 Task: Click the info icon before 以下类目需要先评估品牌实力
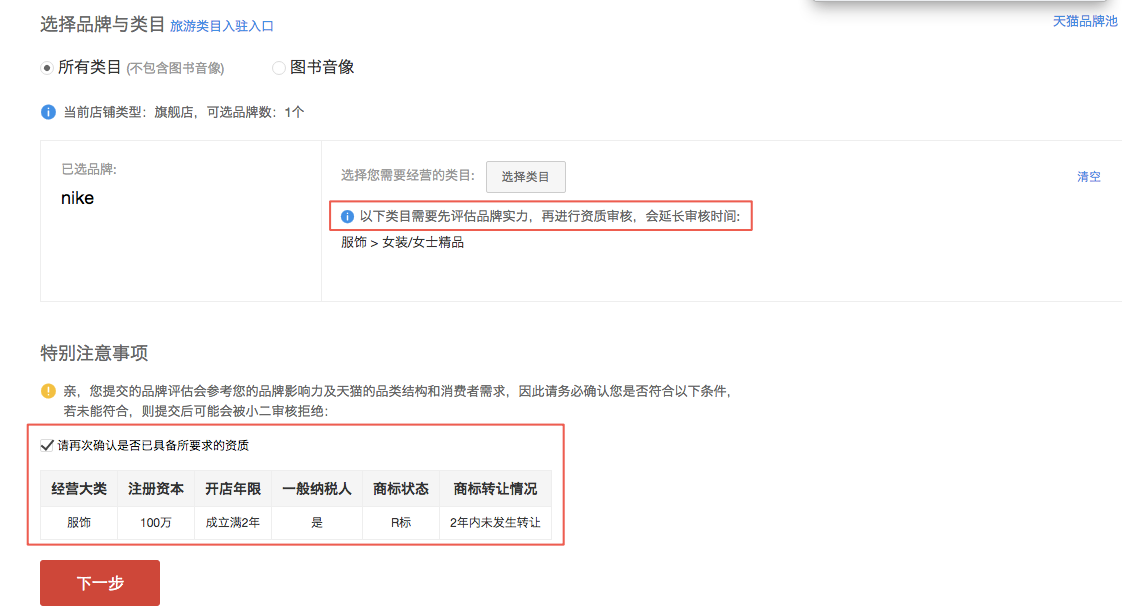[348, 216]
